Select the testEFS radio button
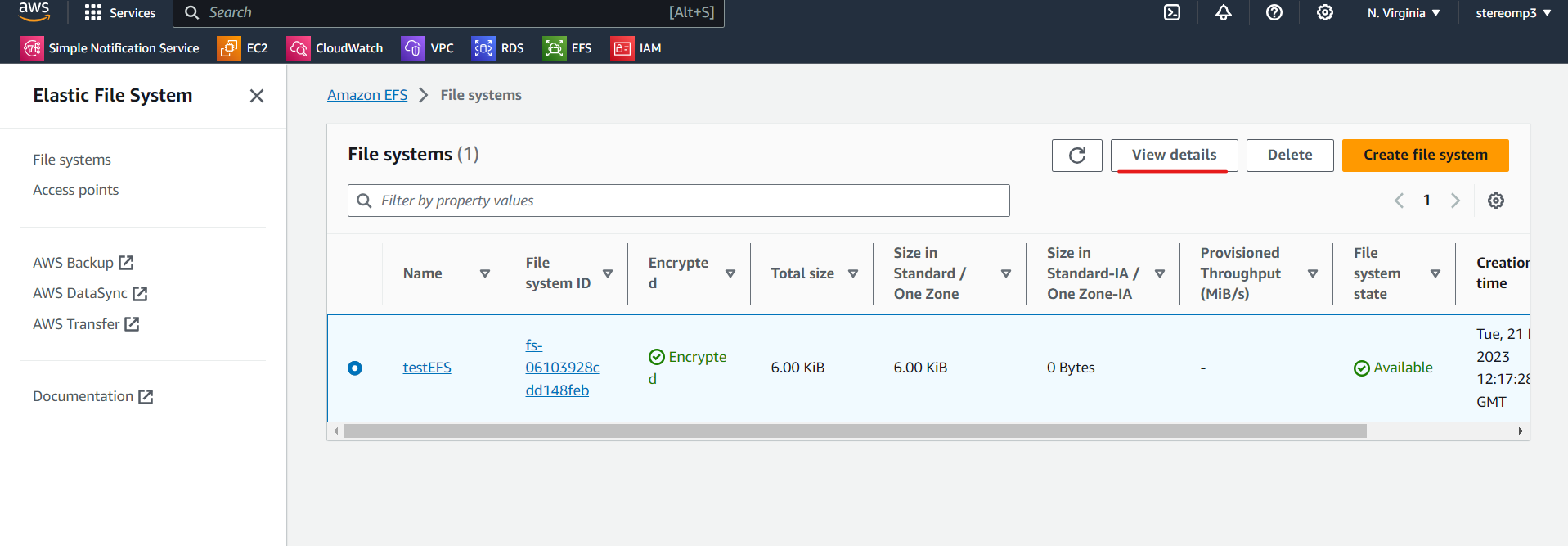Screen dimensions: 1568x546 (355, 368)
